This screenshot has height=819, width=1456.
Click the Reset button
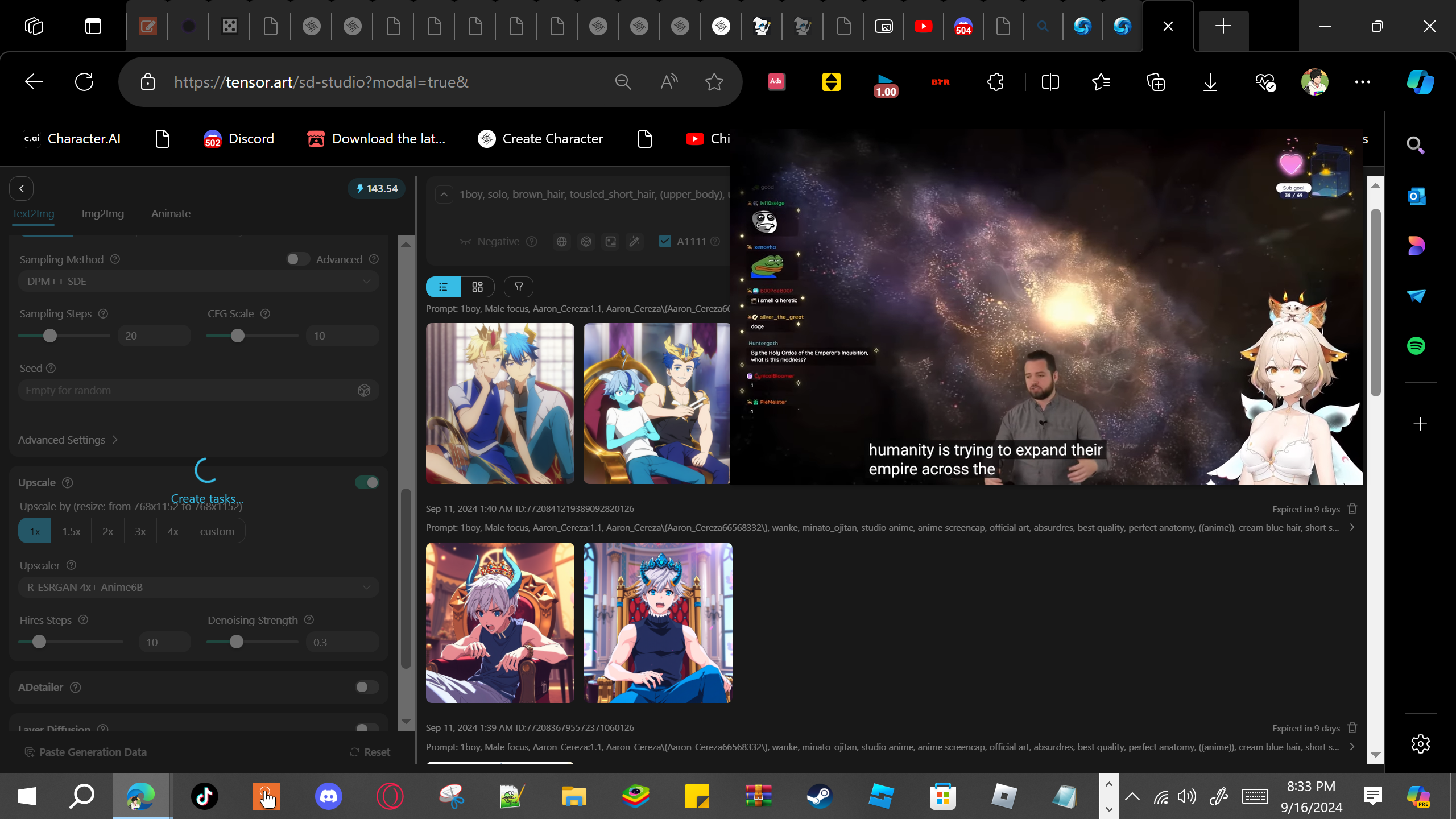click(x=370, y=752)
